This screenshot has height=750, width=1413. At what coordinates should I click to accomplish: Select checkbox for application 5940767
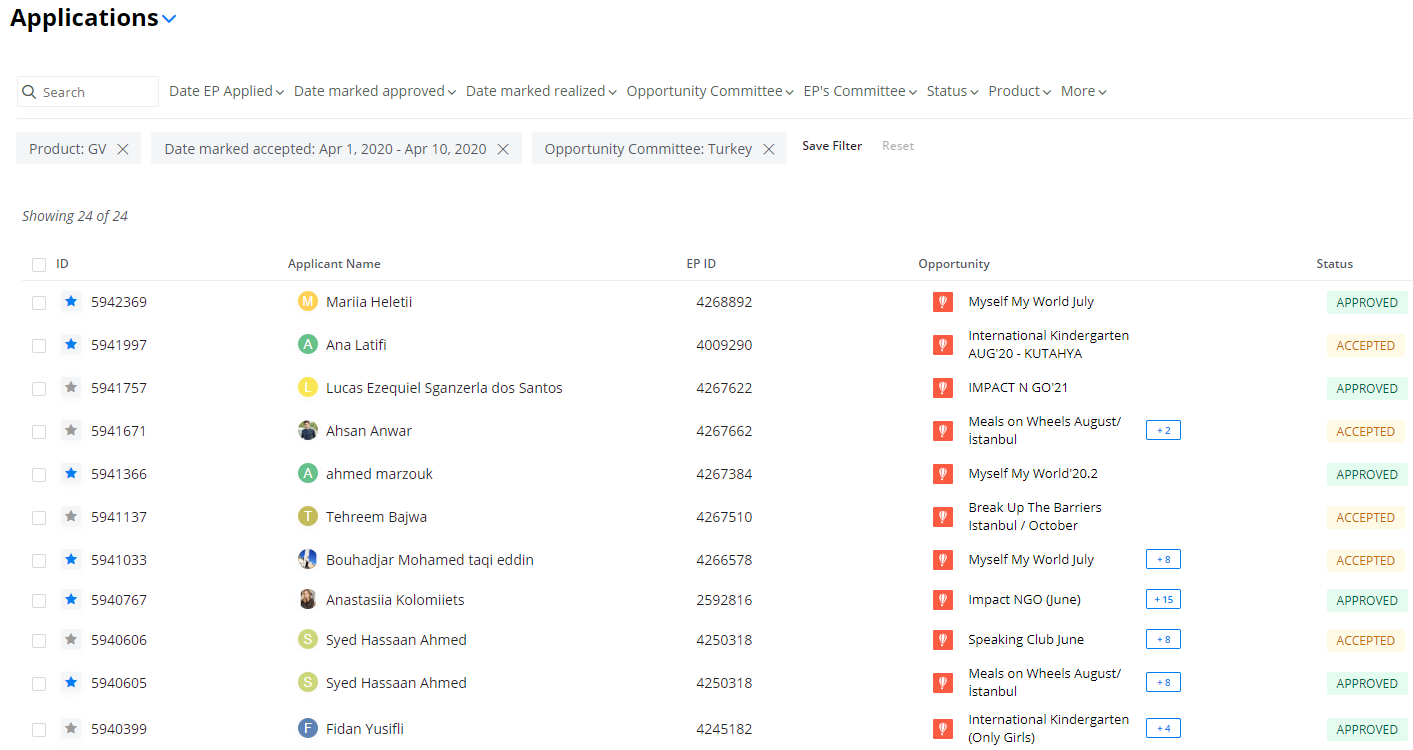pos(39,600)
